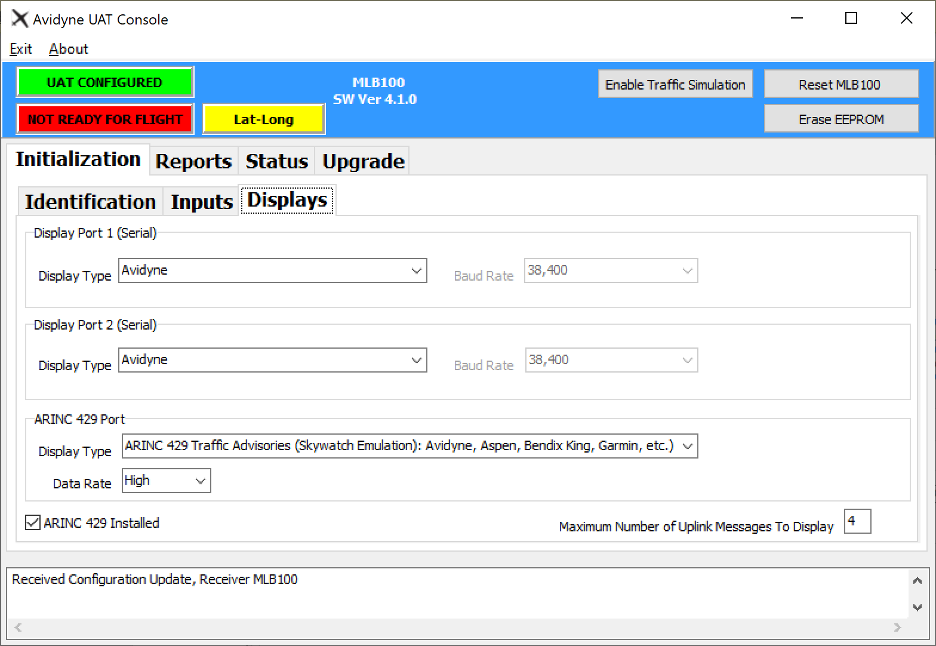Click the Maximum Uplink Messages input field
936x646 pixels.
click(857, 521)
